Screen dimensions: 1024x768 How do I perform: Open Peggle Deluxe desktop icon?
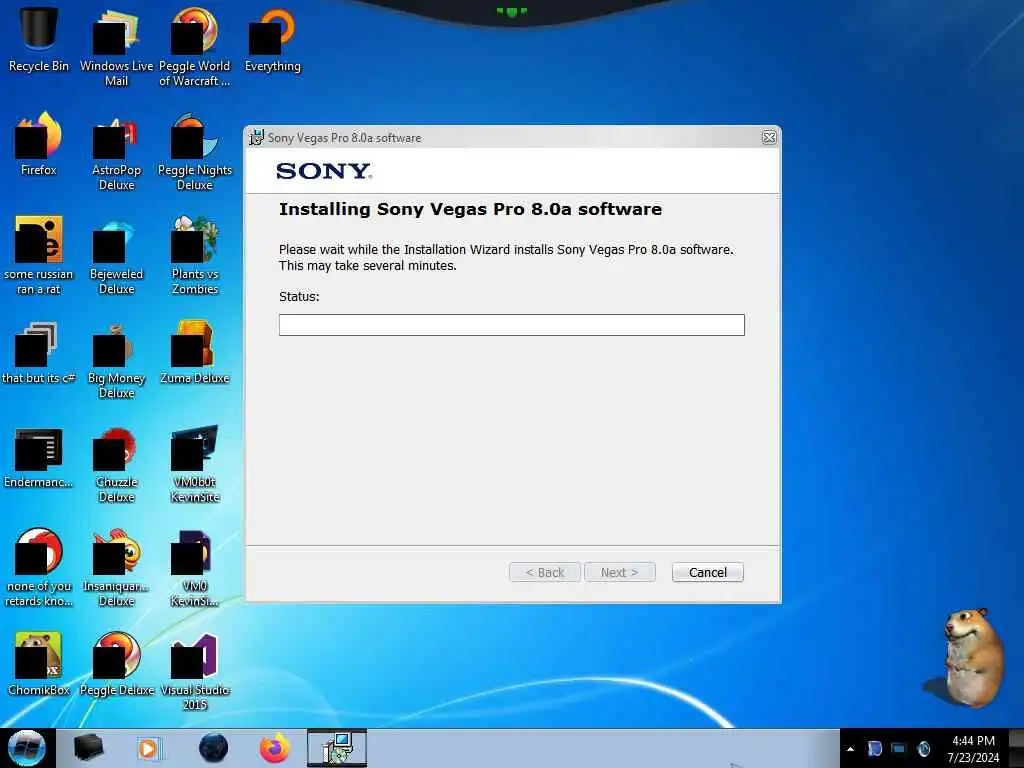pos(116,664)
